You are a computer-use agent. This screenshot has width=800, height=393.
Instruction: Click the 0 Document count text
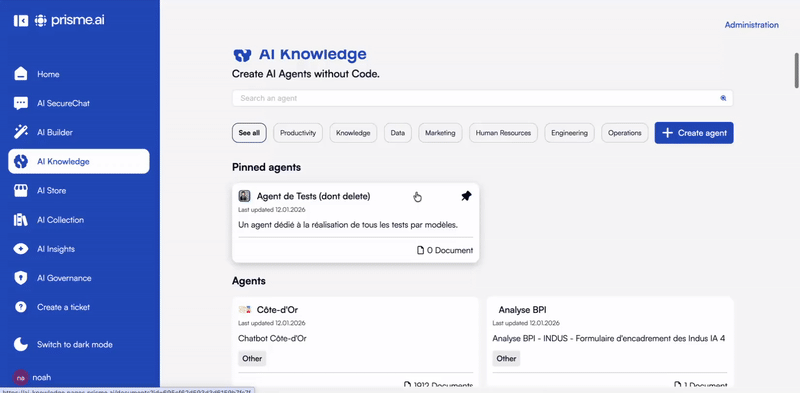point(450,250)
